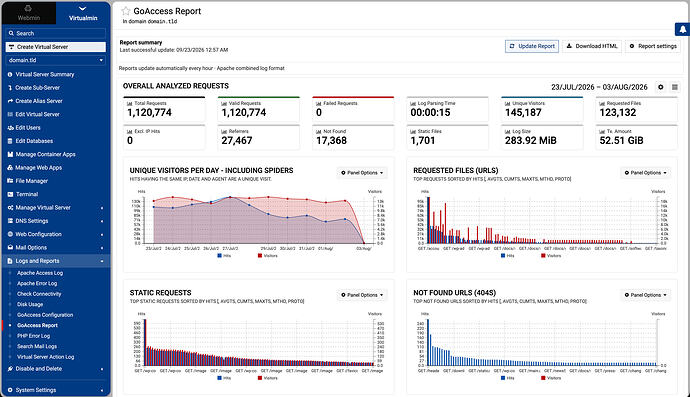The height and width of the screenshot is (397, 690).
Task: Open Virtual Server Action Log link
Action: click(45, 357)
